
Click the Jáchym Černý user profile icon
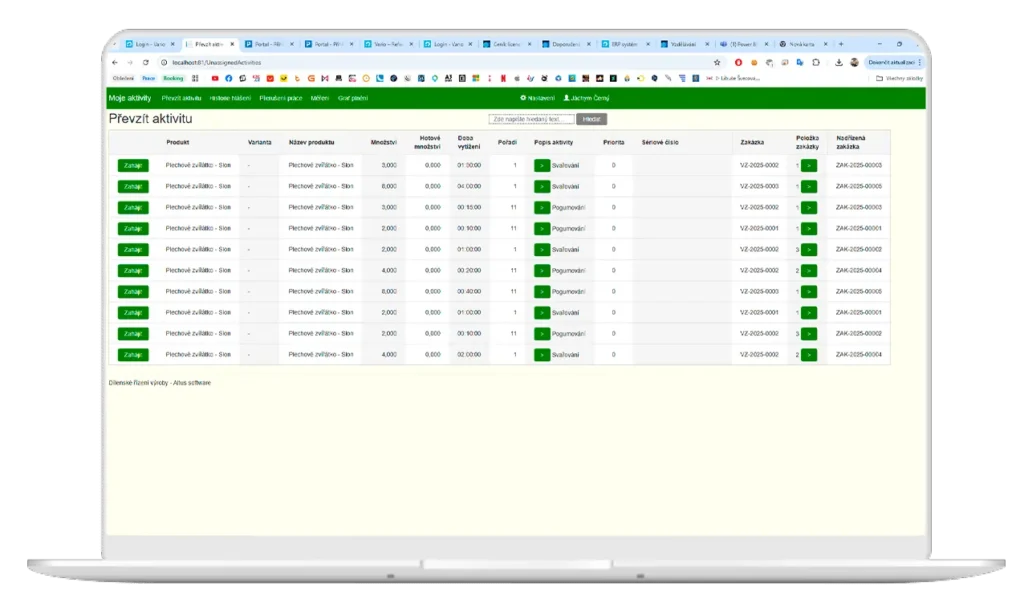[567, 98]
